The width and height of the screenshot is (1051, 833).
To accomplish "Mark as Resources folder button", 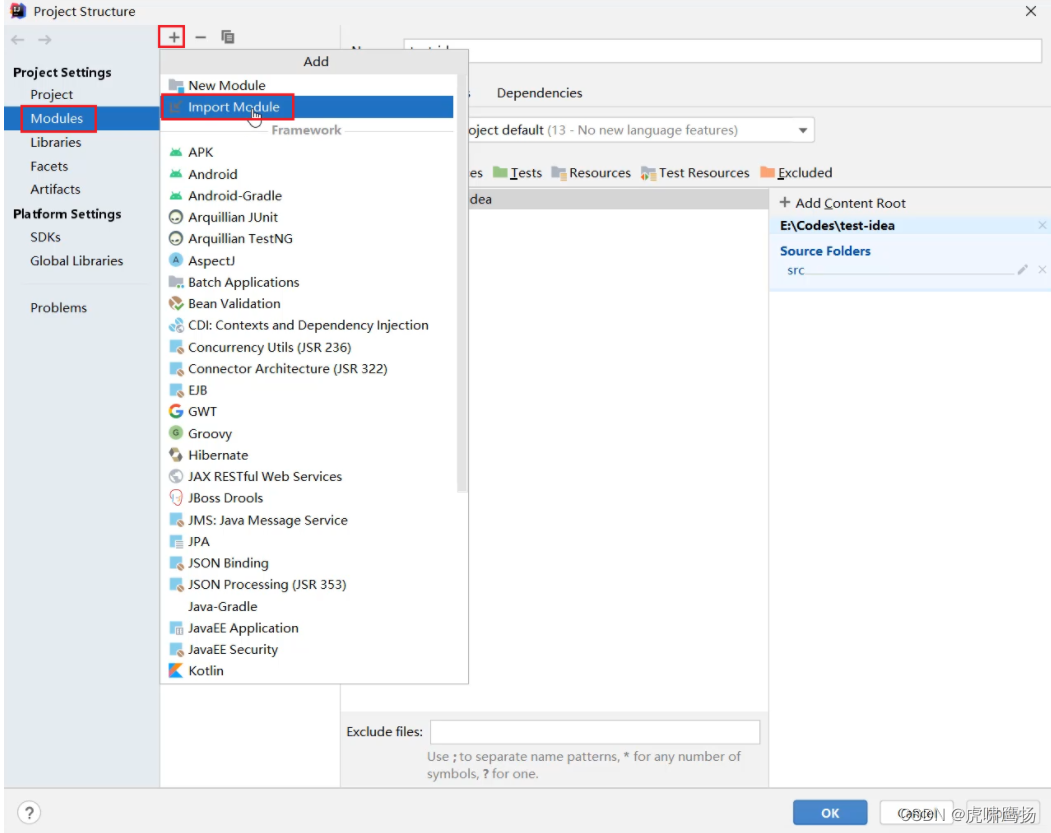I will (x=591, y=172).
